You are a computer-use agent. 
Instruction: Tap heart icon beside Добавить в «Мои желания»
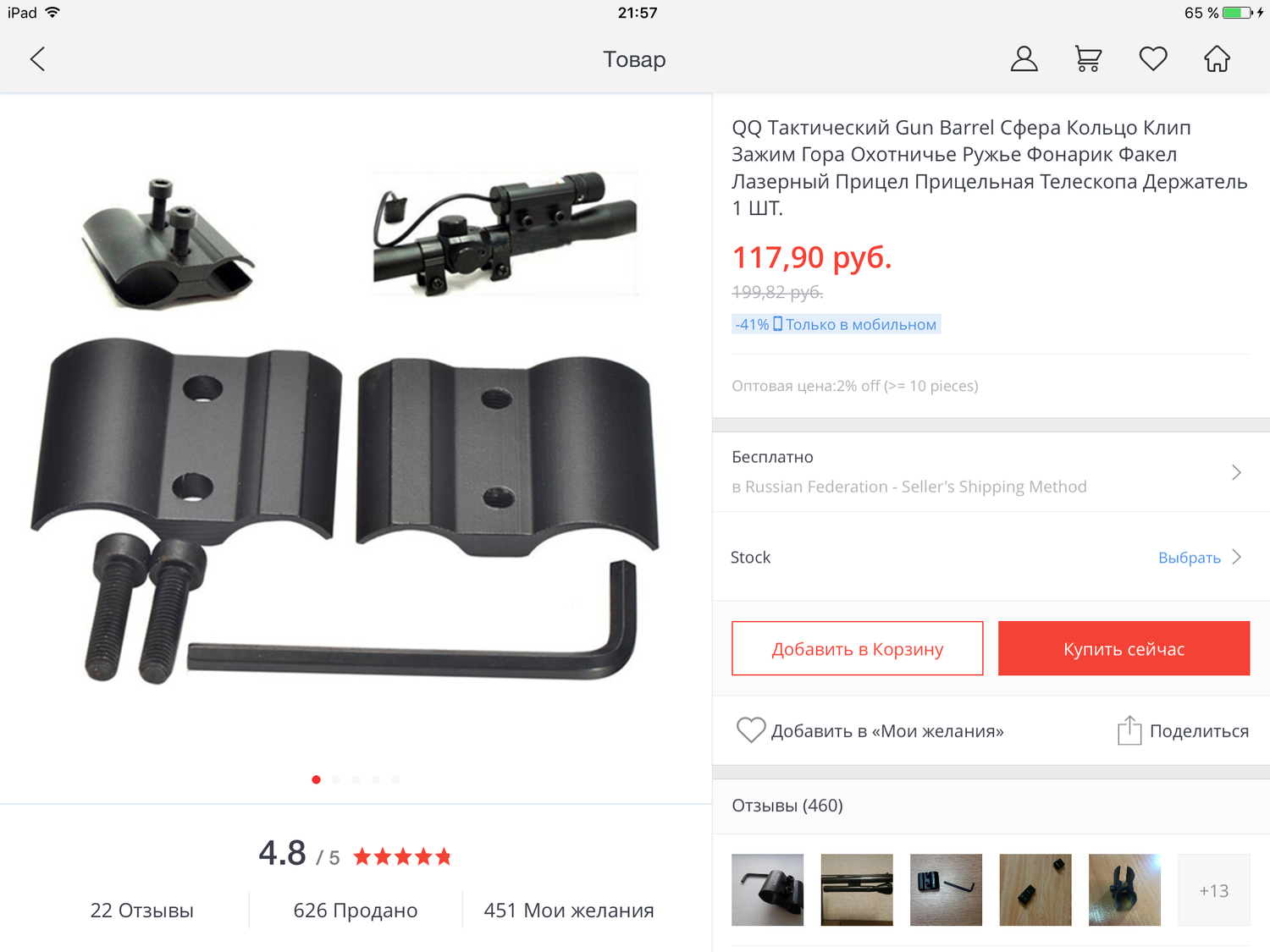(x=750, y=730)
